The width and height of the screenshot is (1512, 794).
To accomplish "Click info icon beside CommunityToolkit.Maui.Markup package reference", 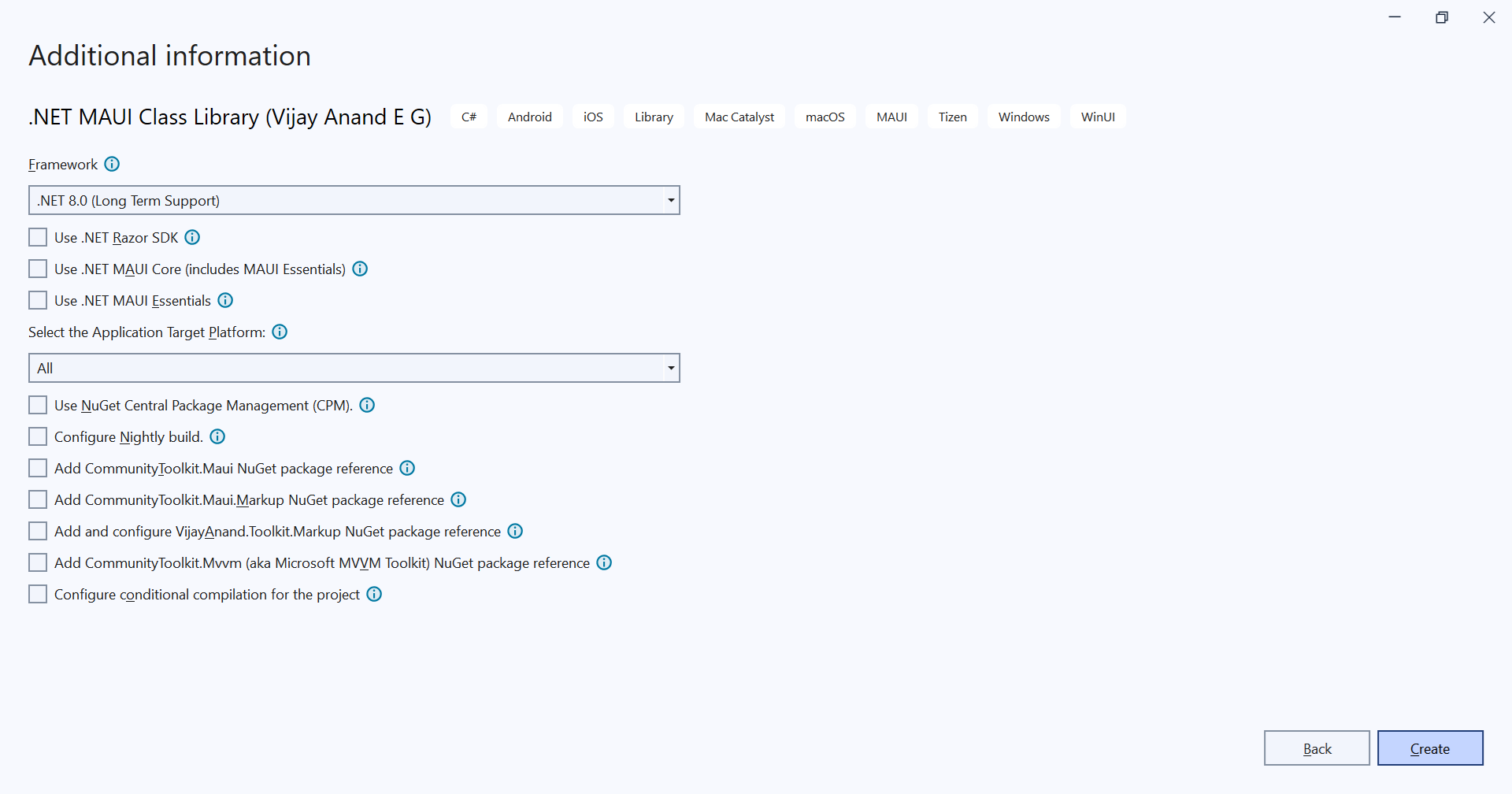I will pos(458,499).
